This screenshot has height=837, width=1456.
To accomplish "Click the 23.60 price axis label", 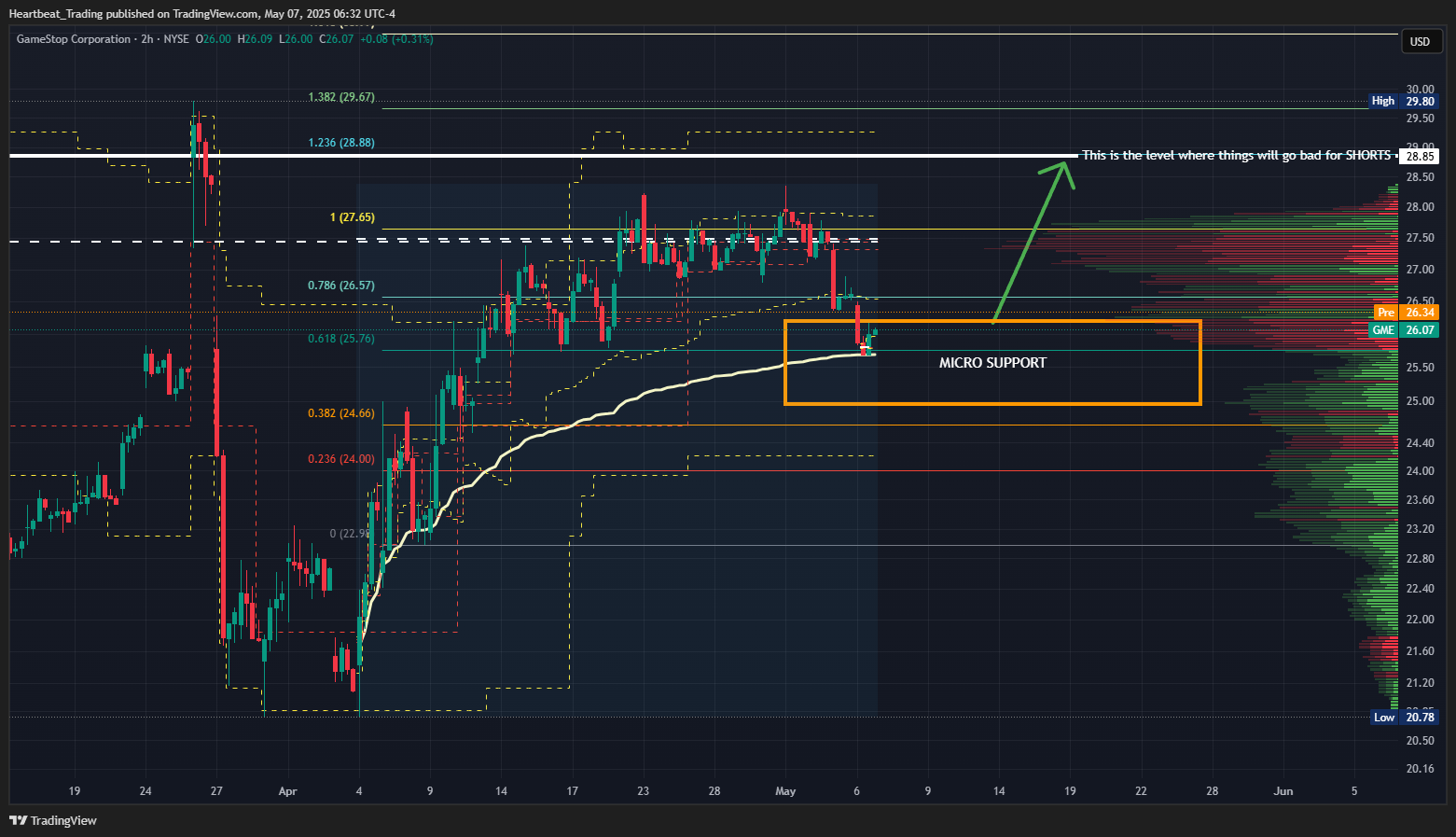I will [1421, 500].
